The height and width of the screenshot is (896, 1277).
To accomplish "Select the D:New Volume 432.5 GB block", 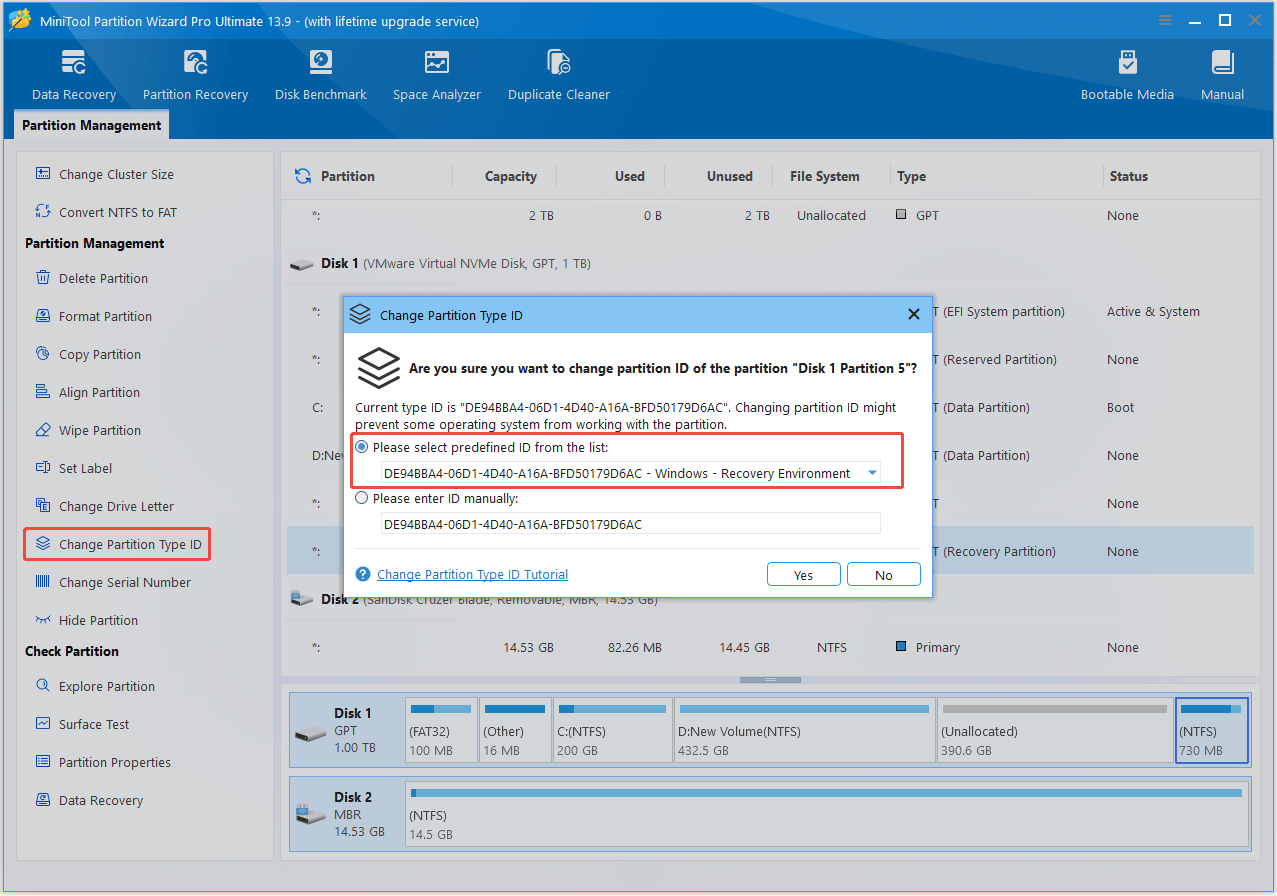I will tap(805, 731).
